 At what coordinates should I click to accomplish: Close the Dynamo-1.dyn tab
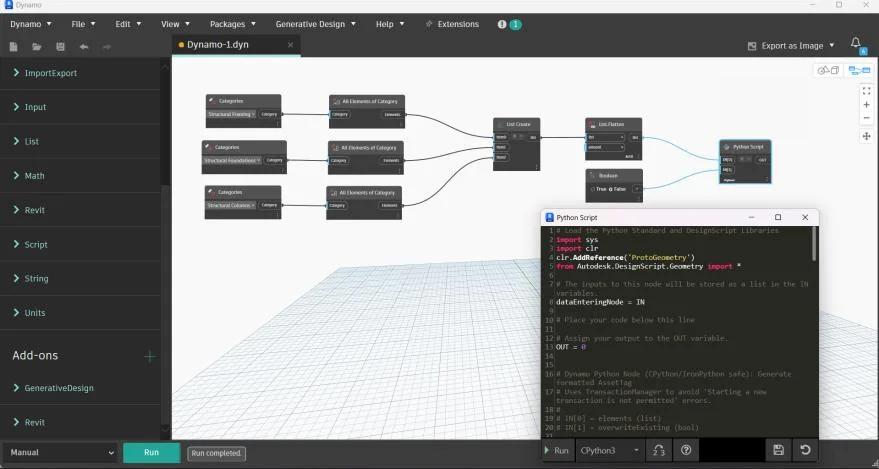[290, 45]
